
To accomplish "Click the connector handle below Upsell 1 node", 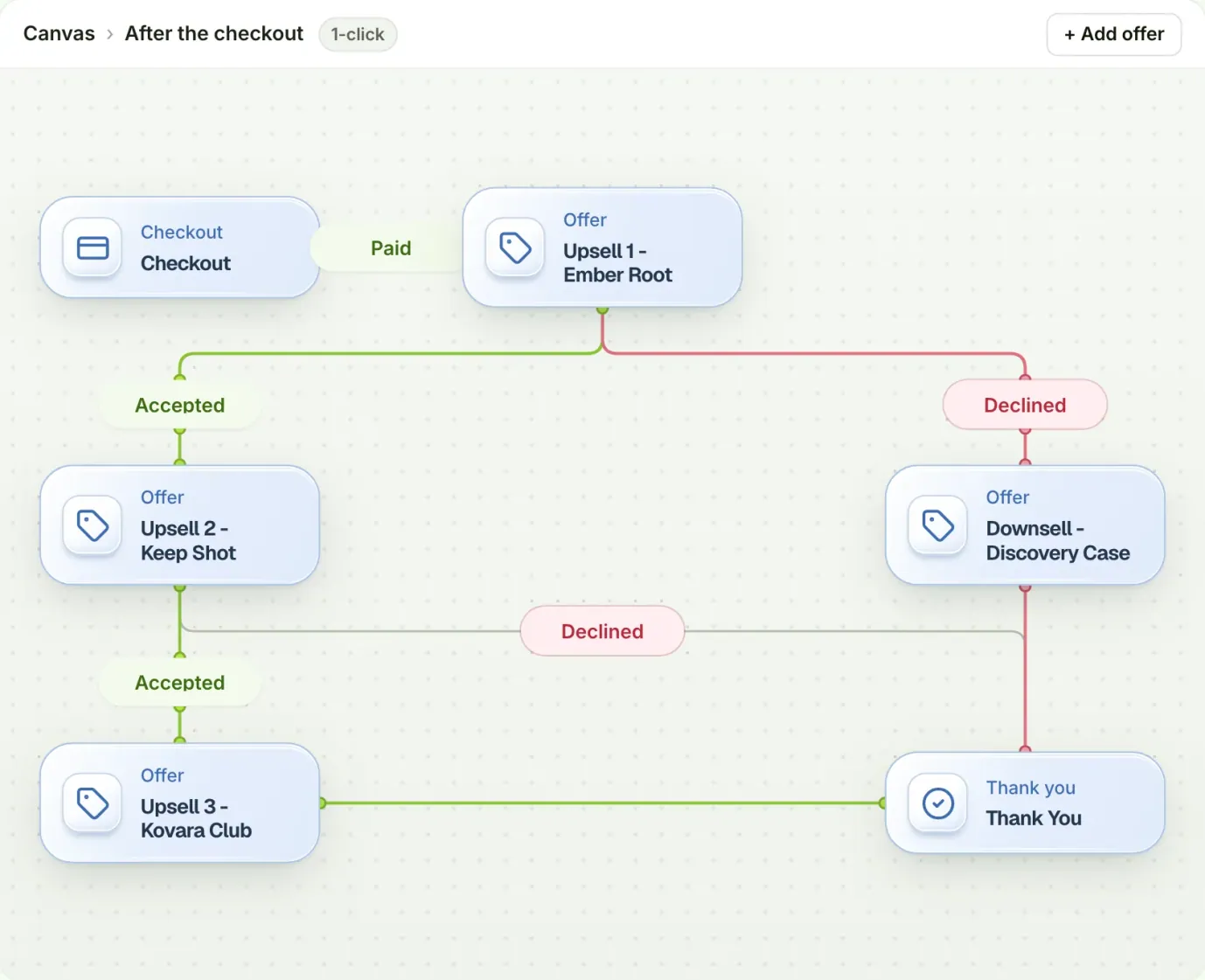I will (x=602, y=310).
